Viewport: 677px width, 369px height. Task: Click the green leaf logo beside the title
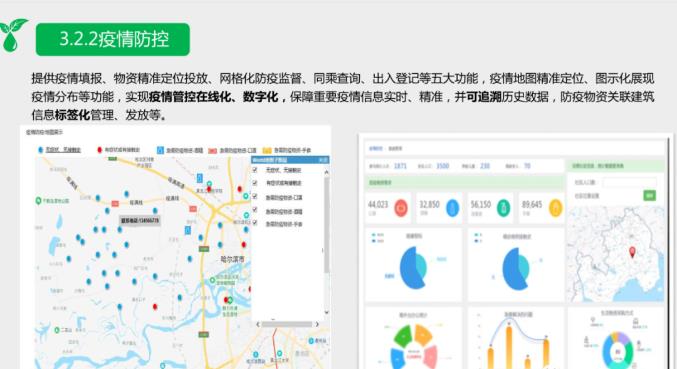pyautogui.click(x=13, y=36)
